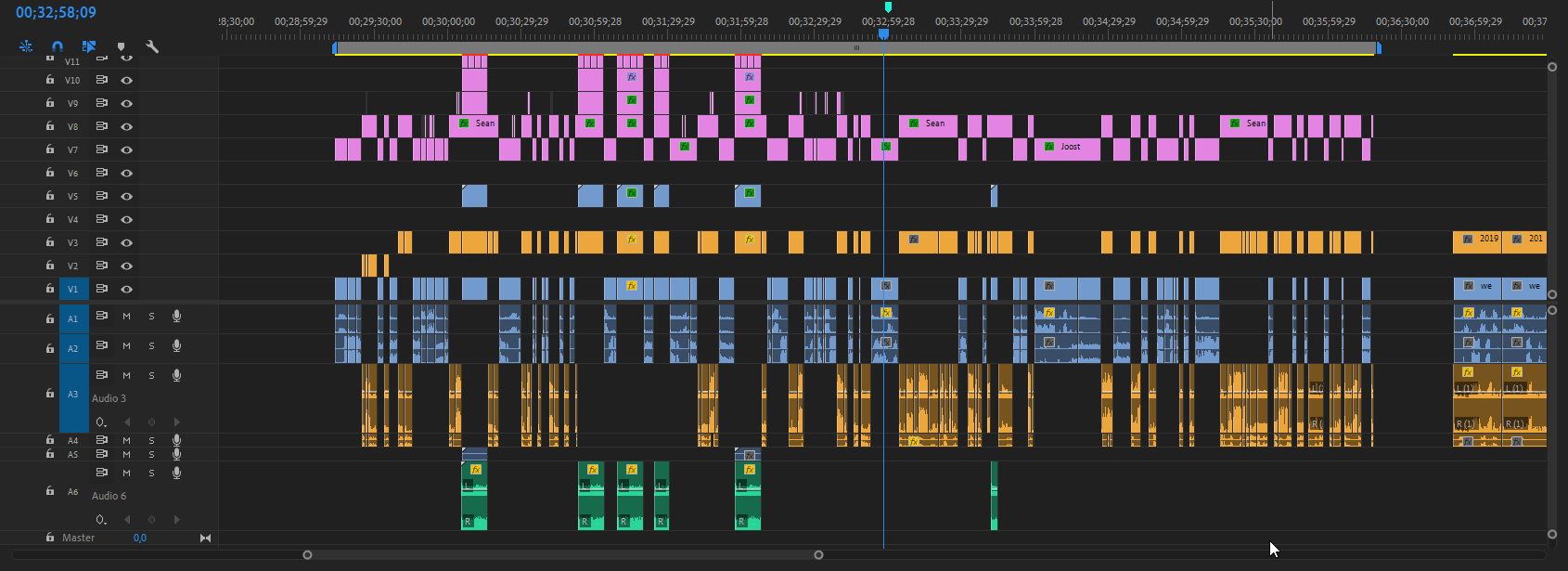The image size is (1568, 571).
Task: Click the Master track volume value
Action: 140,538
